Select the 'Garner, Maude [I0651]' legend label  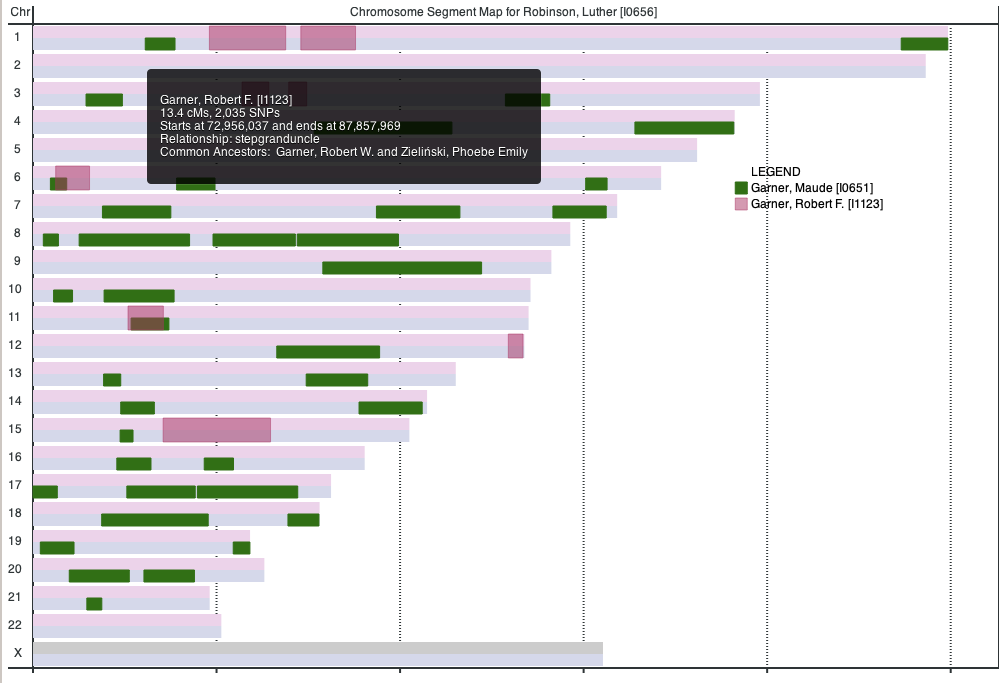(812, 188)
